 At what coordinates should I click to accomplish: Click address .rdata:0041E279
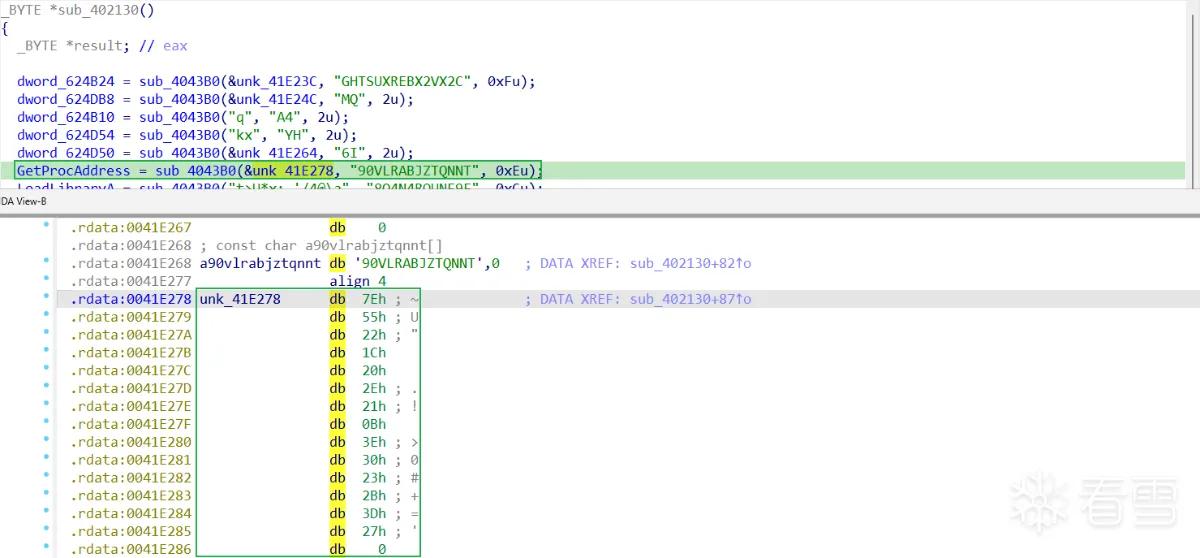click(x=130, y=317)
